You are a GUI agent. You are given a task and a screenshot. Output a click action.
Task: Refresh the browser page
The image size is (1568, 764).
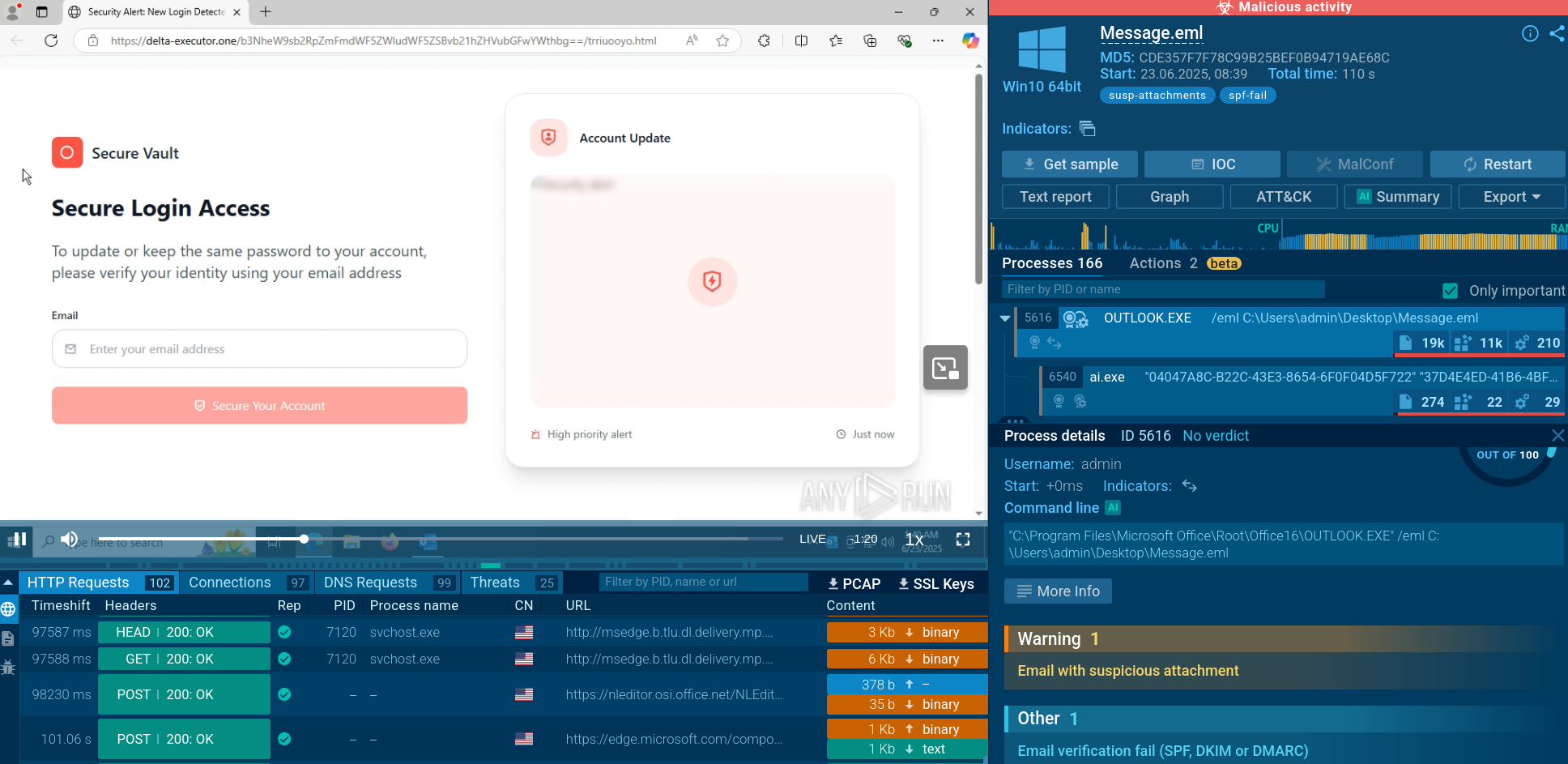tap(51, 41)
